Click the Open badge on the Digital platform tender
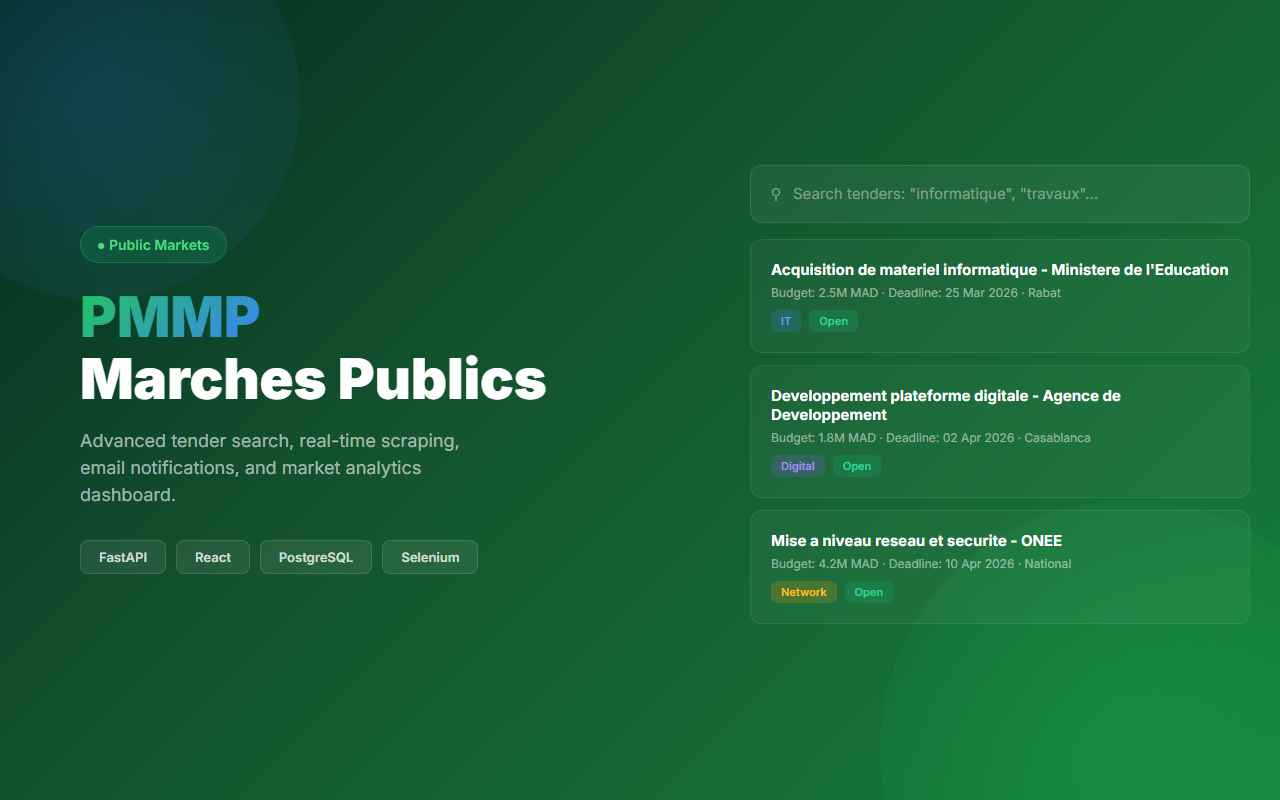The image size is (1280, 800). coord(856,466)
